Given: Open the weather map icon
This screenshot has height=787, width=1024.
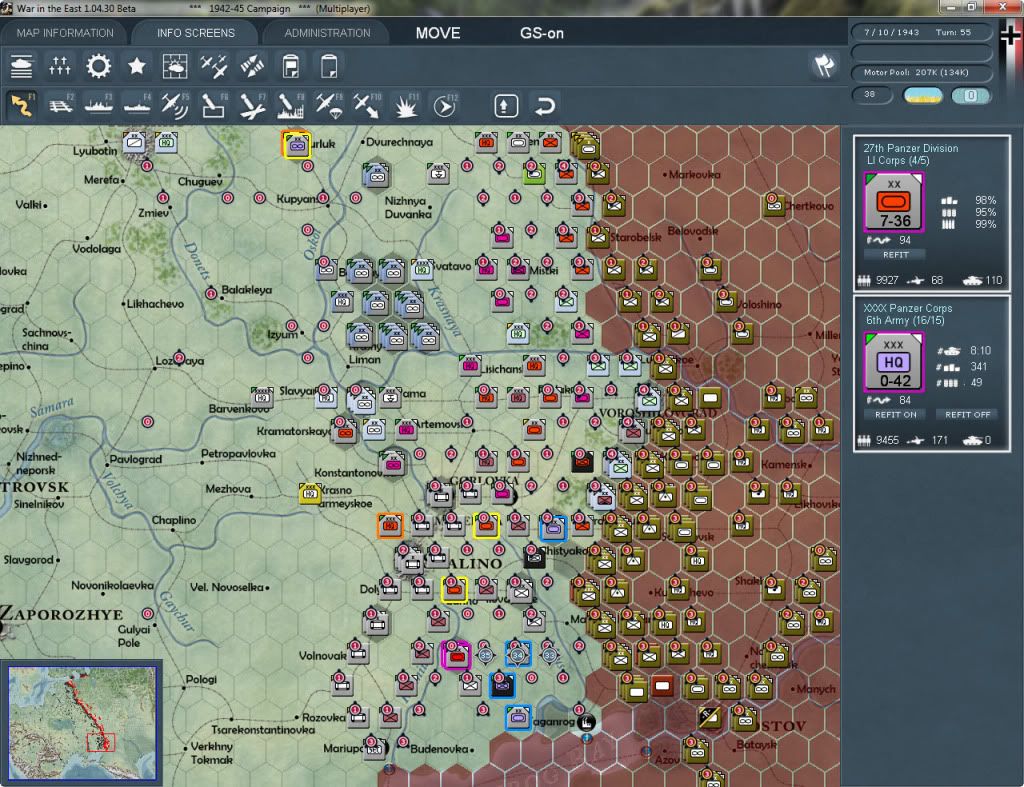Looking at the screenshot, I should tap(175, 66).
